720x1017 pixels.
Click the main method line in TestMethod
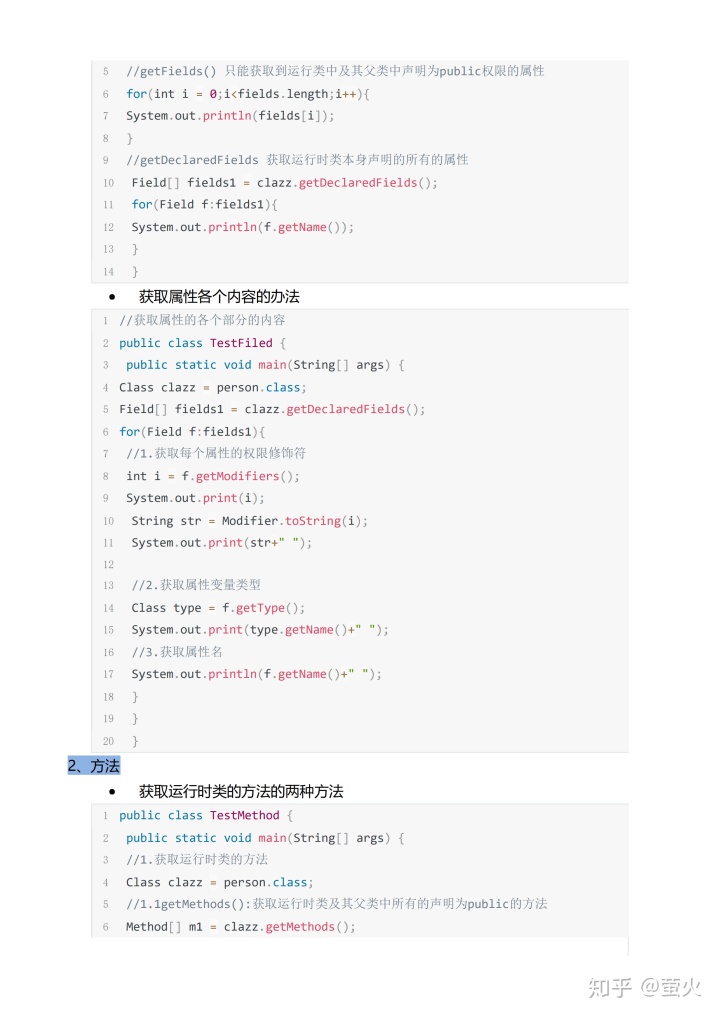265,839
